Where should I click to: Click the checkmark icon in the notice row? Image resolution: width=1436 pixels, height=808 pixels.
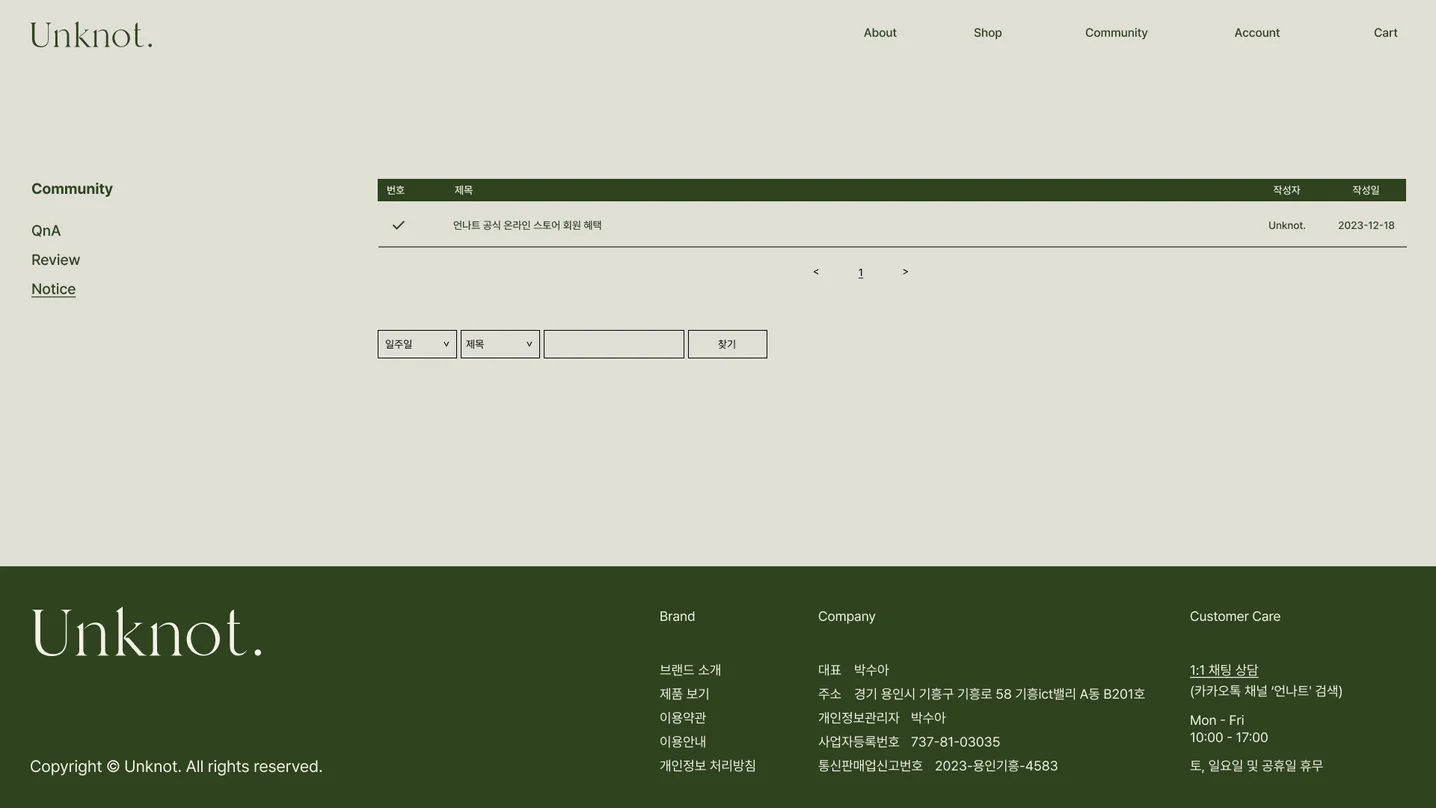(398, 225)
